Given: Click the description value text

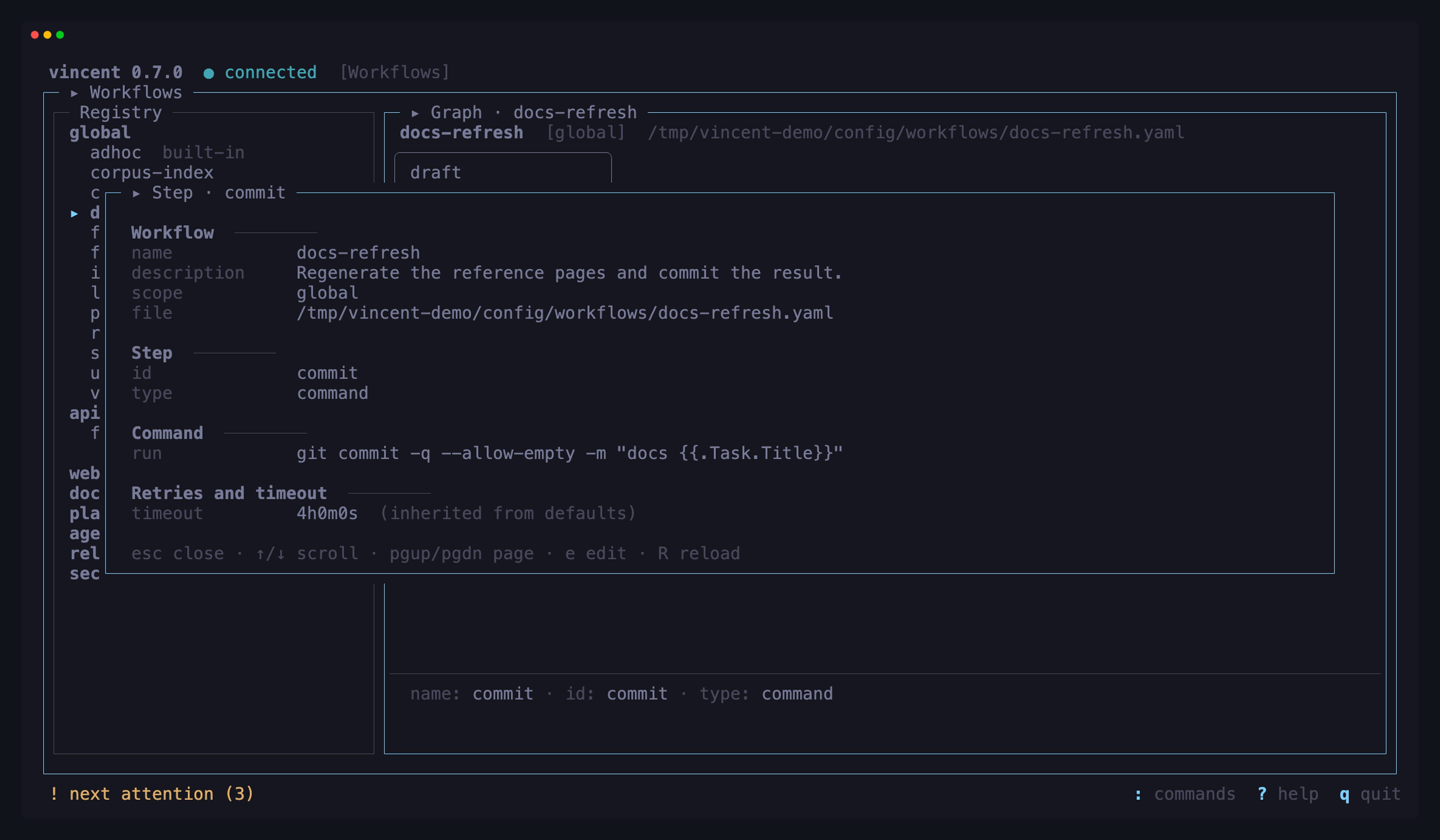Looking at the screenshot, I should (569, 273).
